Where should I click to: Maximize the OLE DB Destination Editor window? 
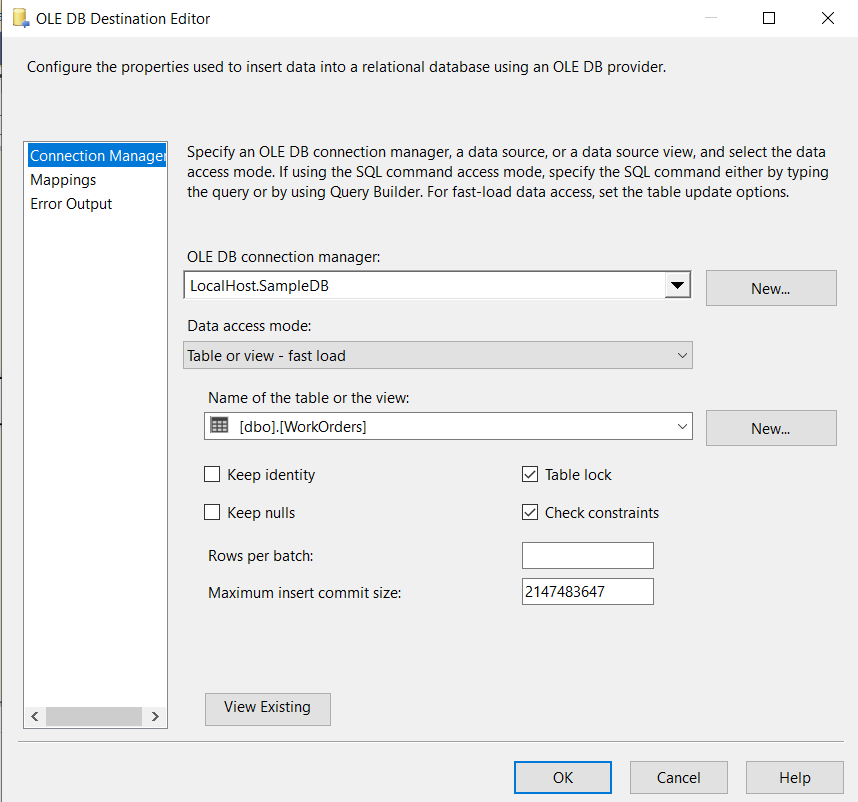pos(768,18)
